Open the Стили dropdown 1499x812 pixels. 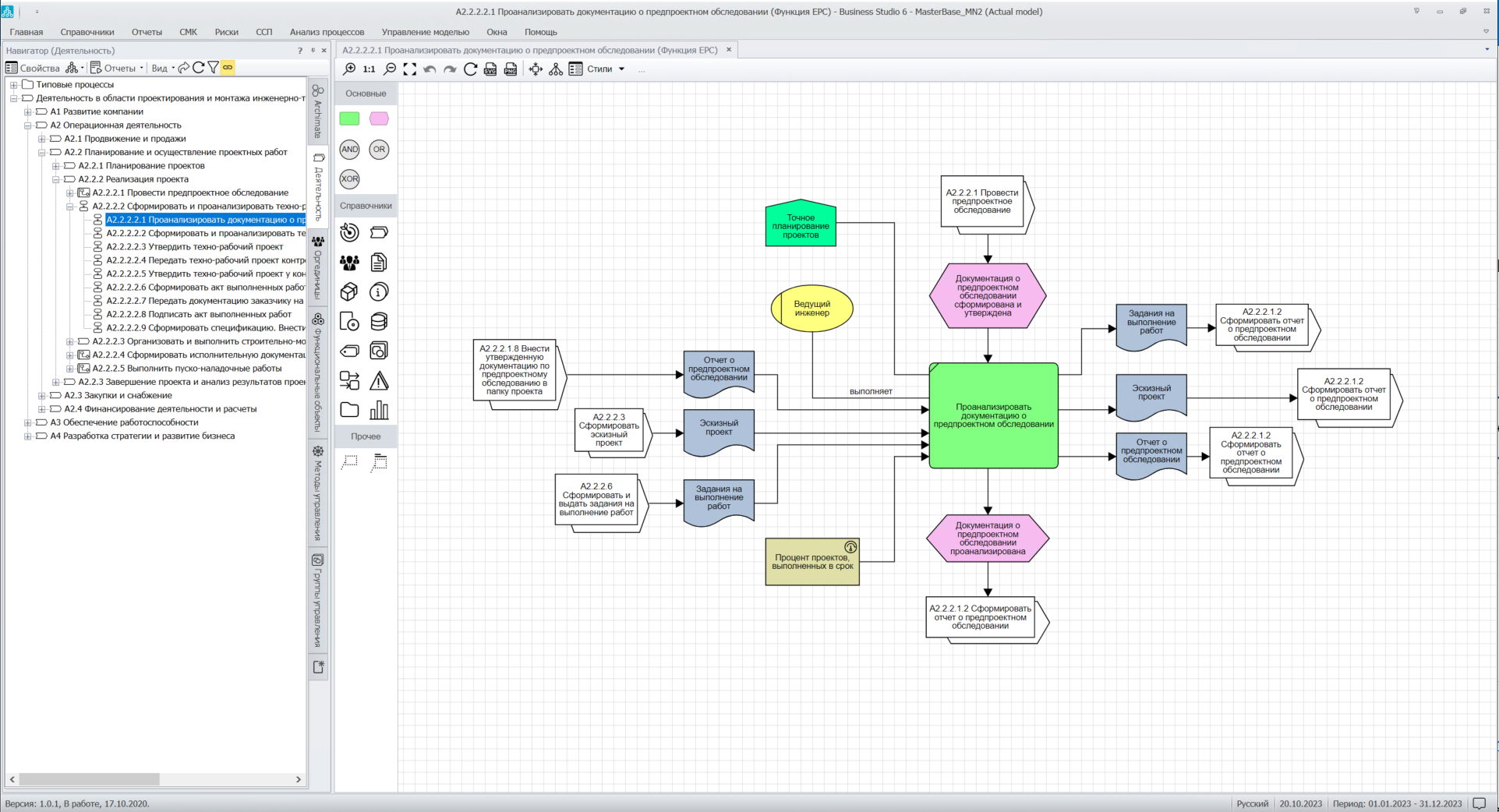[x=606, y=69]
